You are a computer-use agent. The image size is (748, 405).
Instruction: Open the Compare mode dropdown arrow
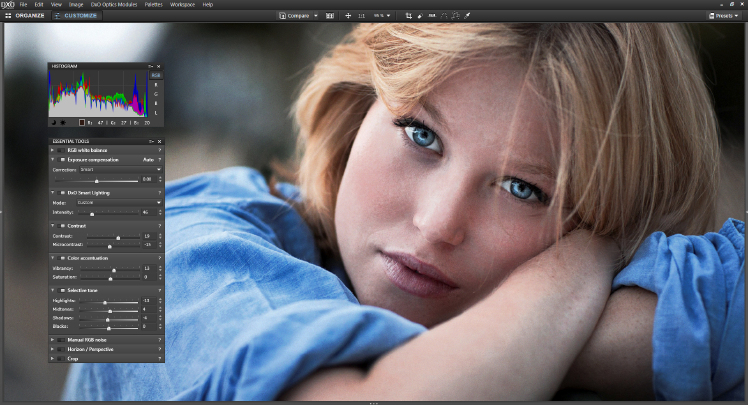pos(316,16)
